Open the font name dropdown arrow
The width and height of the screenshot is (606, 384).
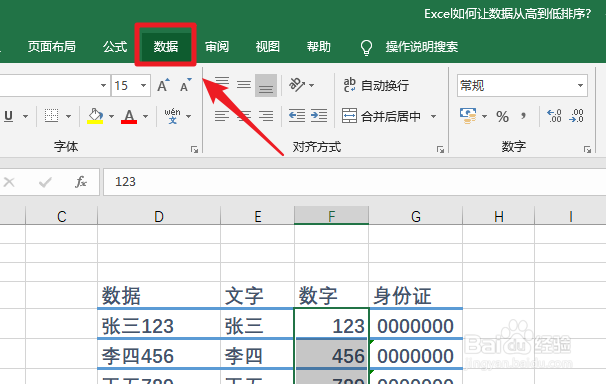[x=103, y=85]
